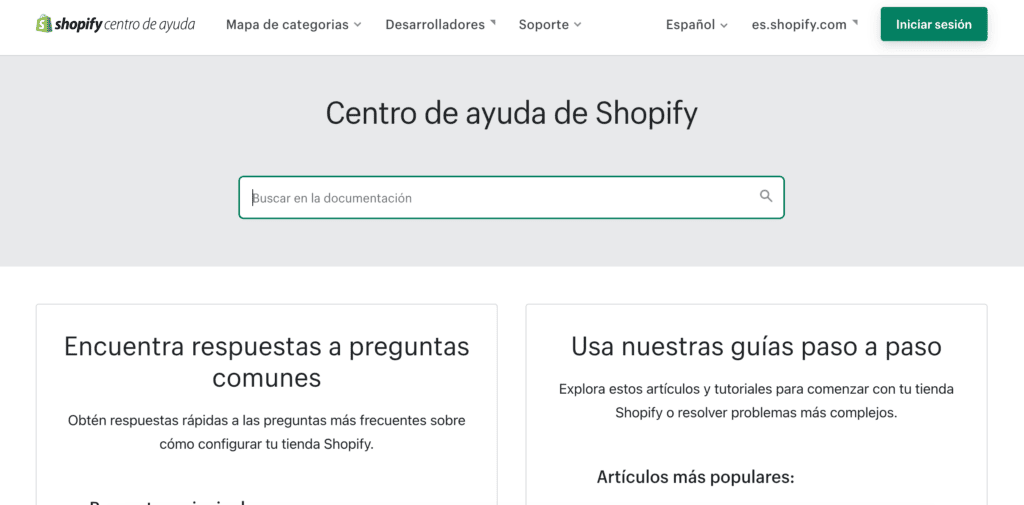Viewport: 1024px width, 505px height.
Task: Open the es.shopify.com menu
Action: point(805,25)
